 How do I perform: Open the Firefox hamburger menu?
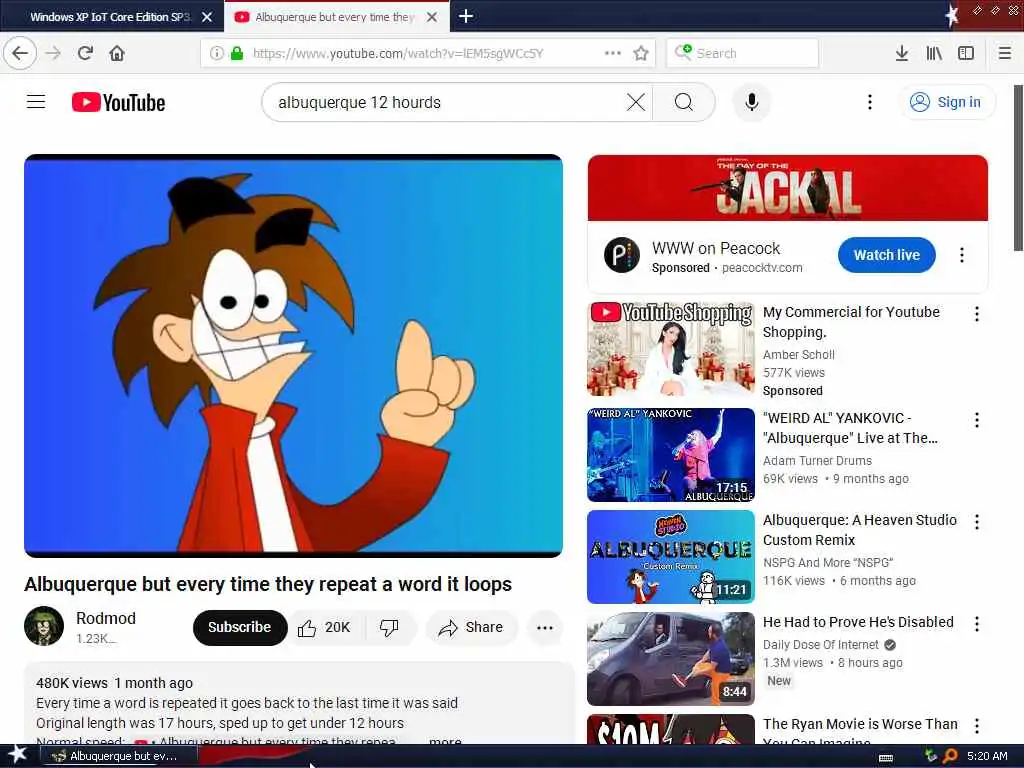[1004, 53]
